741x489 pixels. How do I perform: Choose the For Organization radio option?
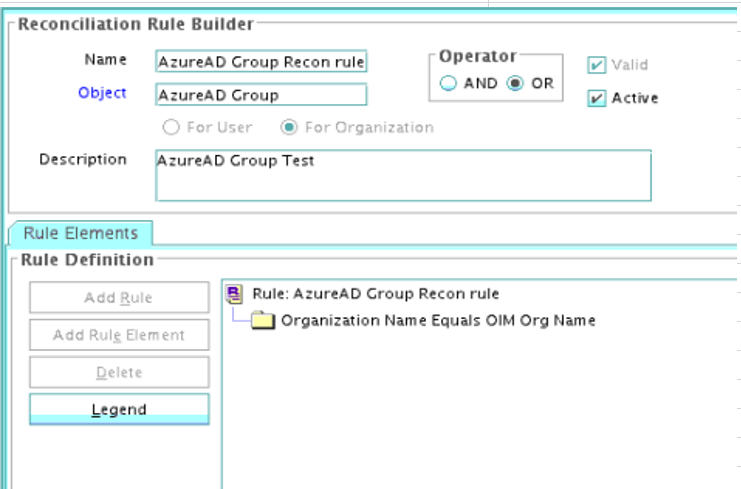pos(289,127)
